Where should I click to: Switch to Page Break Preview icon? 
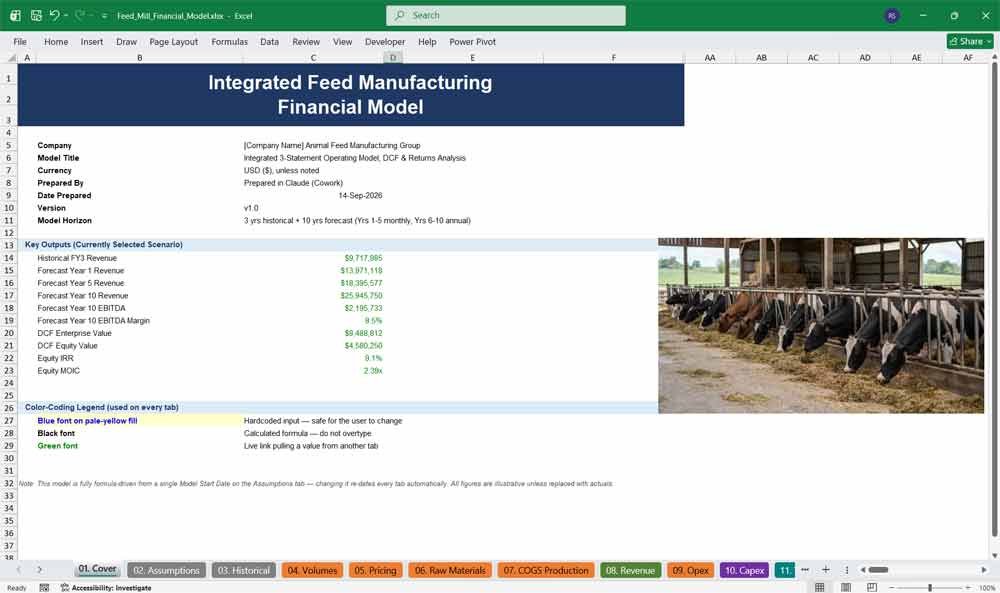(871, 587)
